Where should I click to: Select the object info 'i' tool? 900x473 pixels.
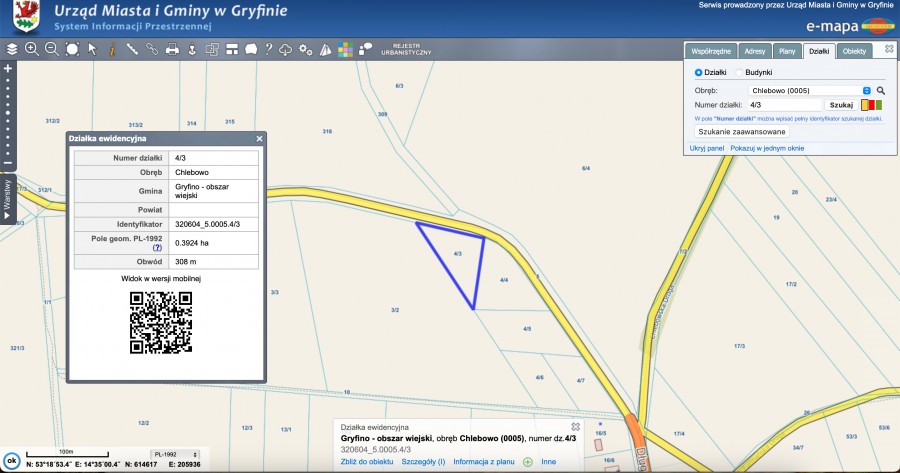113,48
